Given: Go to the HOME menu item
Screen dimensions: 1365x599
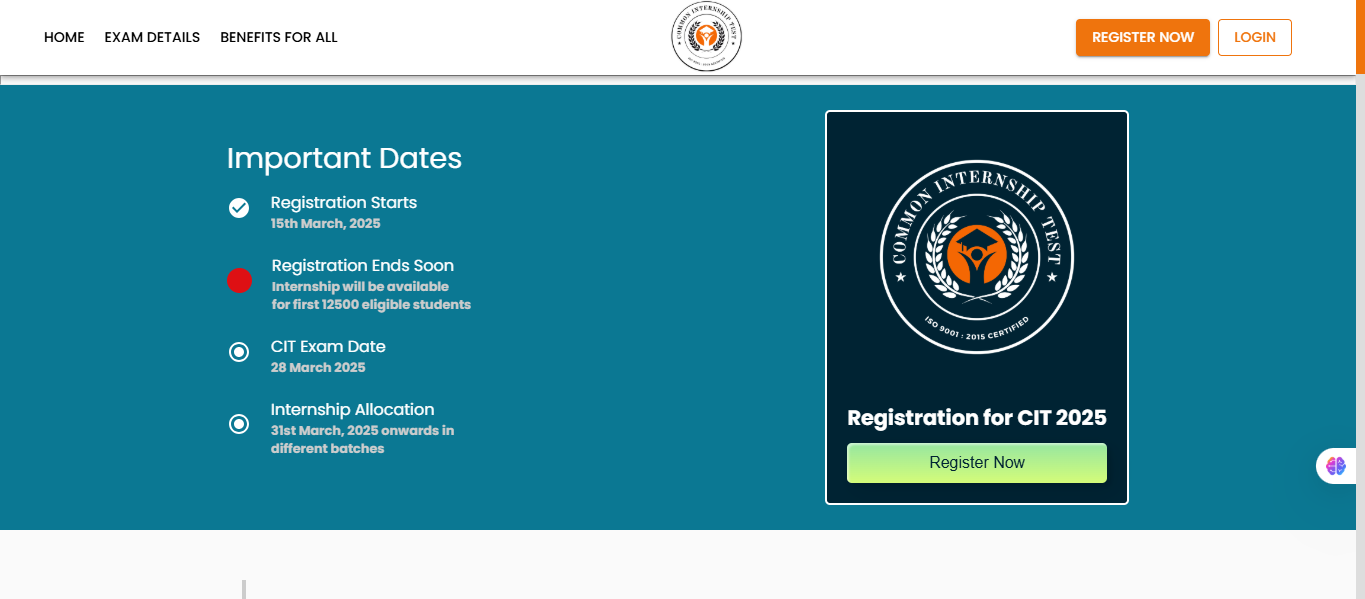Looking at the screenshot, I should (64, 37).
